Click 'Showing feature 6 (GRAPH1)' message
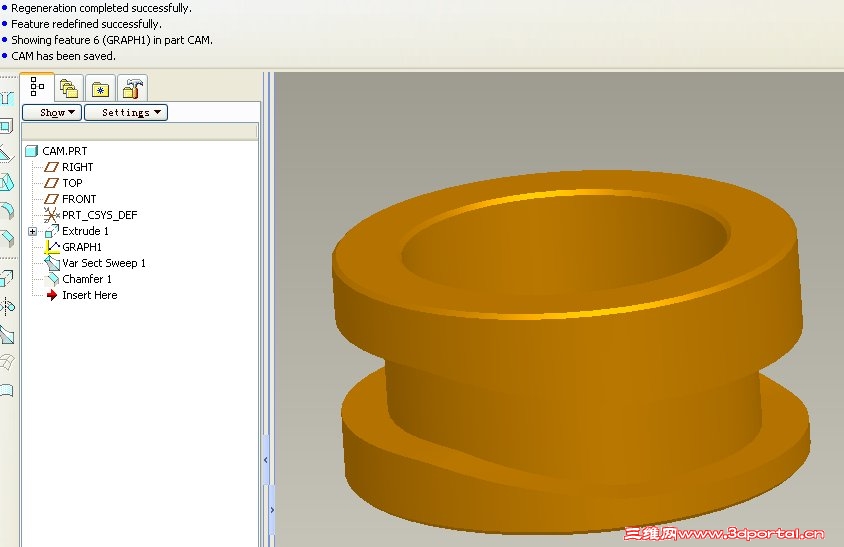This screenshot has width=844, height=547. pyautogui.click(x=112, y=40)
